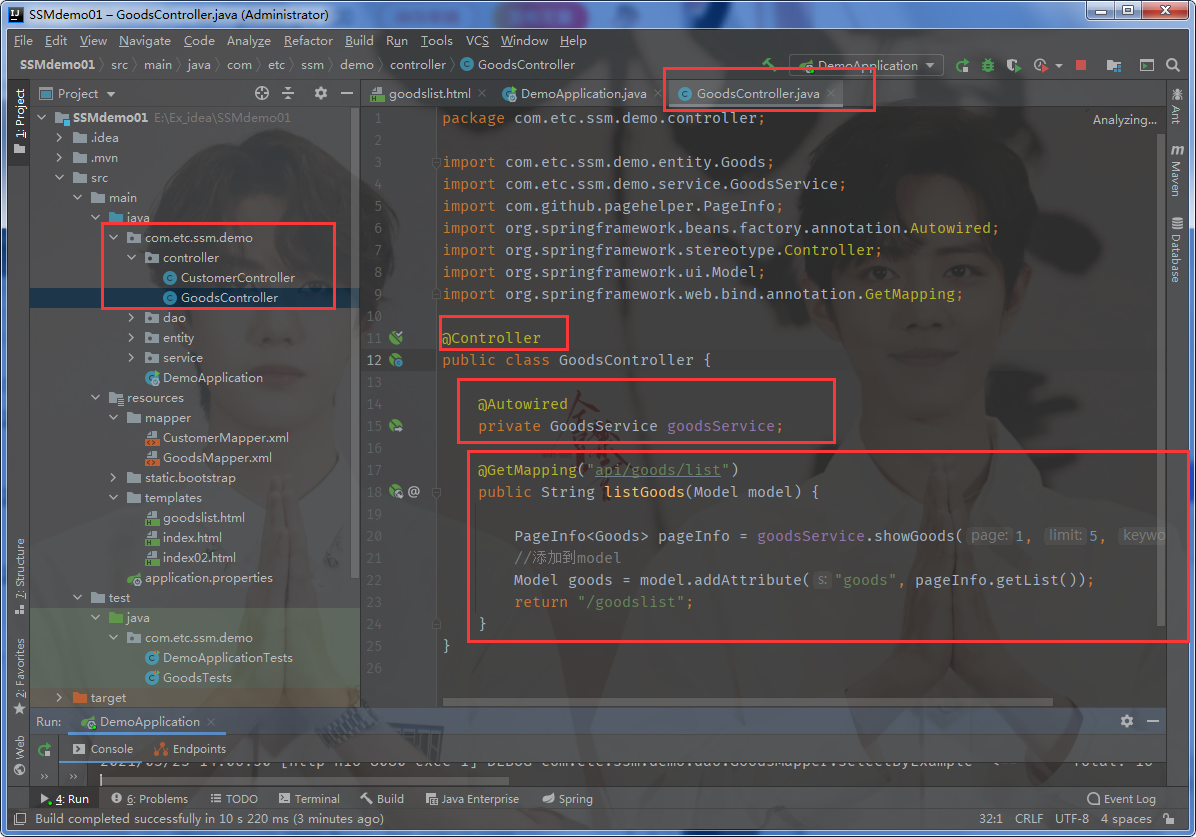1196x837 pixels.
Task: Collapse the com.etc.ssm.demo package
Action: [114, 237]
